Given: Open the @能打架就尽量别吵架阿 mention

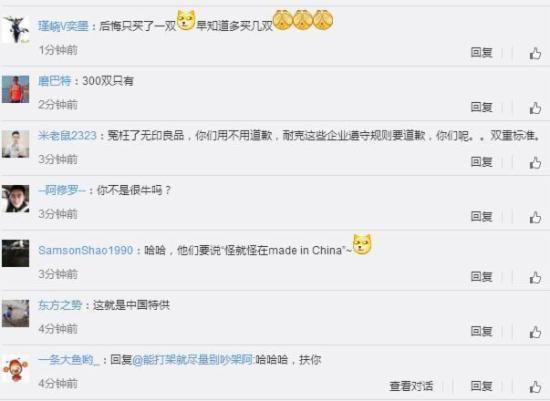Looking at the screenshot, I should click(193, 360).
